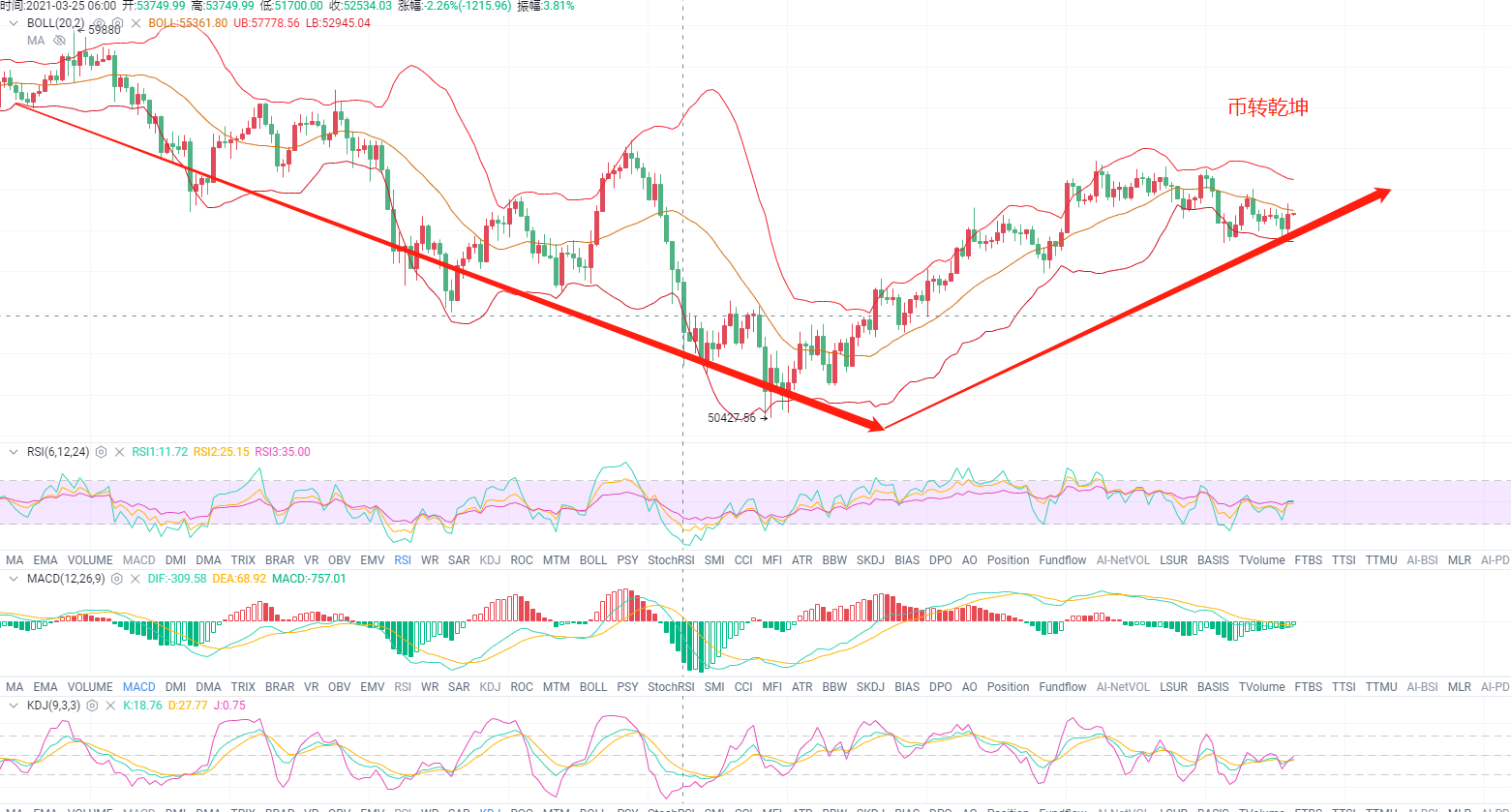Open settings gear for MACD(12,26,9)

tap(116, 579)
